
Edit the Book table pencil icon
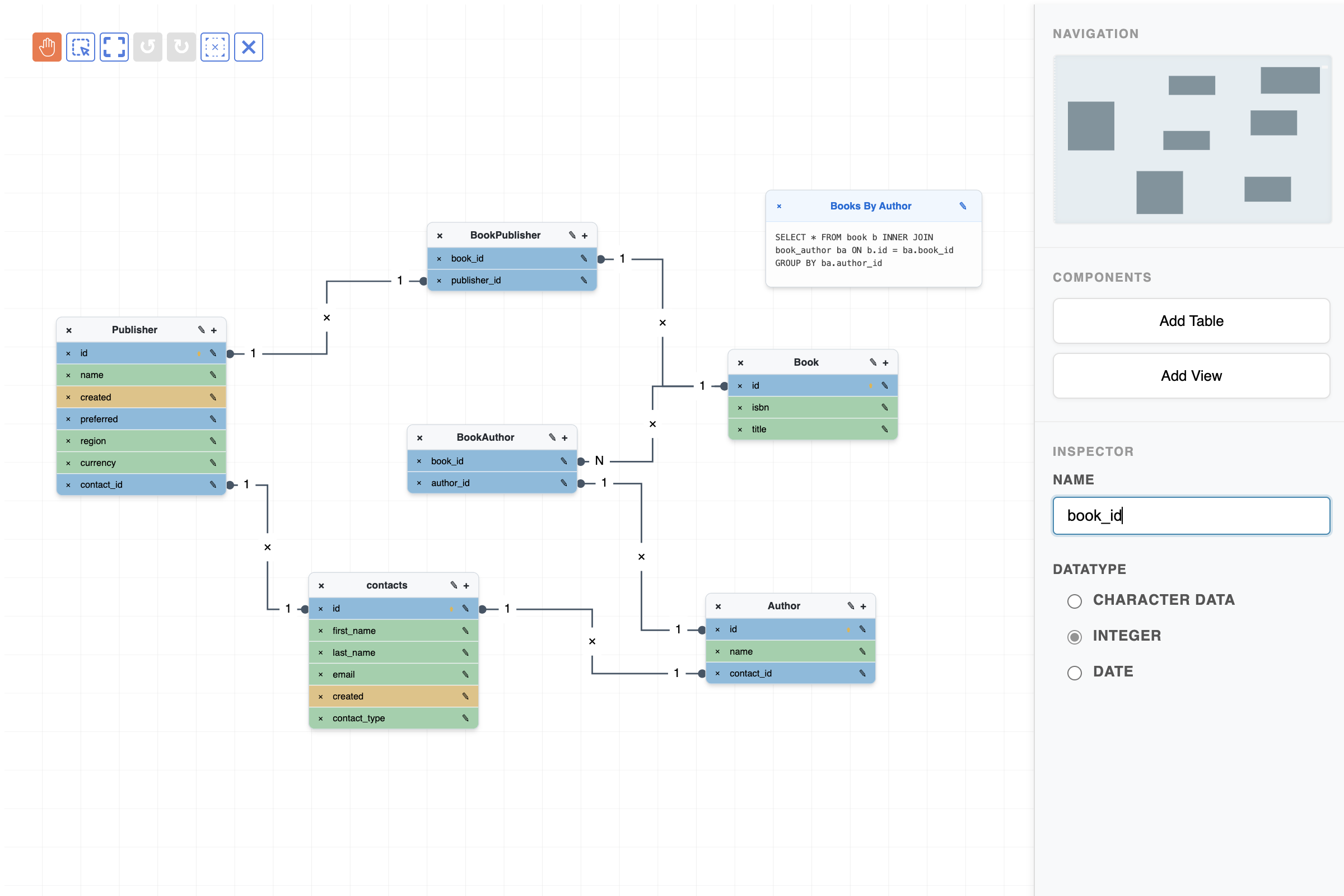pos(873,362)
